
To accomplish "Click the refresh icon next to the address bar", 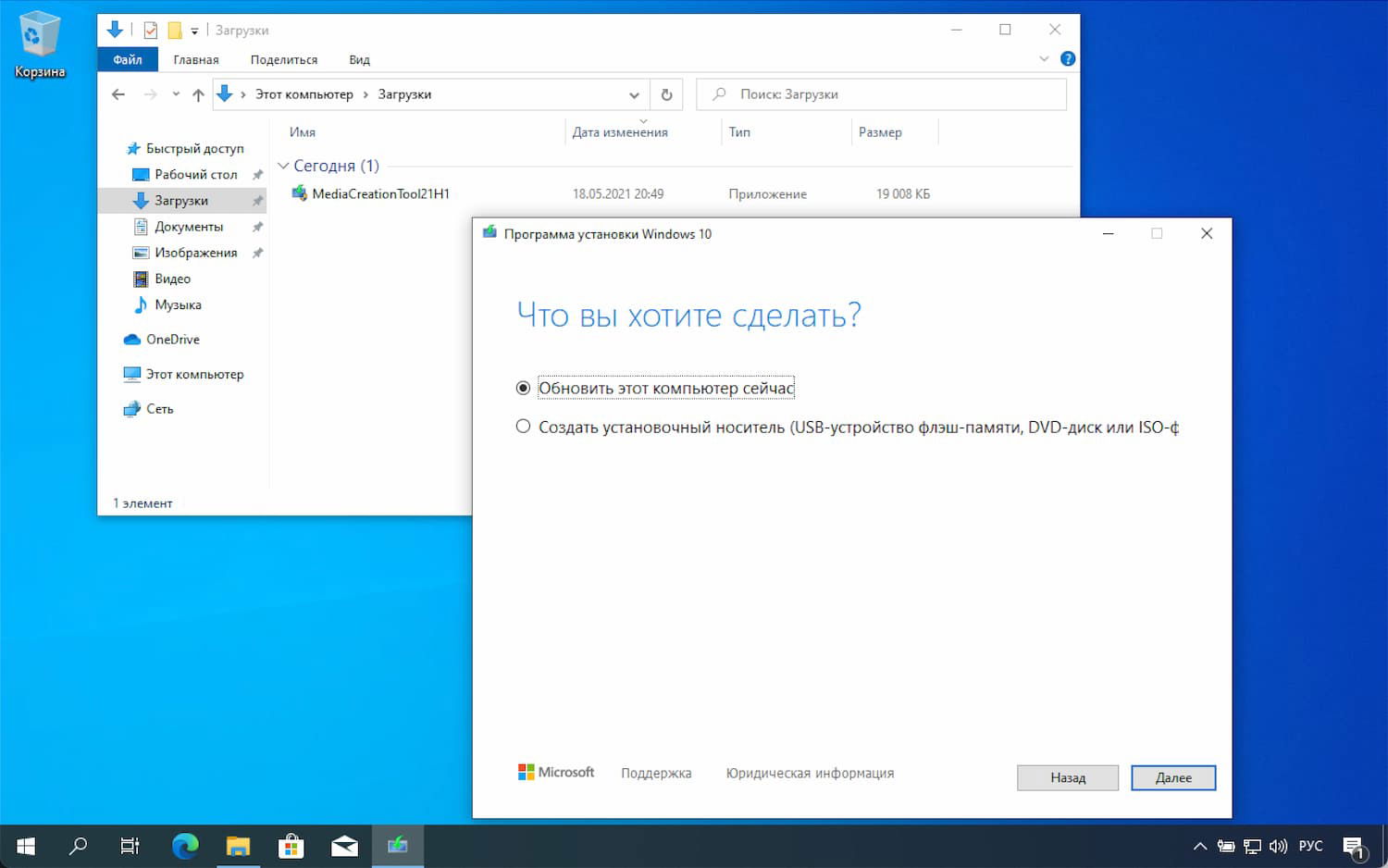I will click(x=666, y=93).
